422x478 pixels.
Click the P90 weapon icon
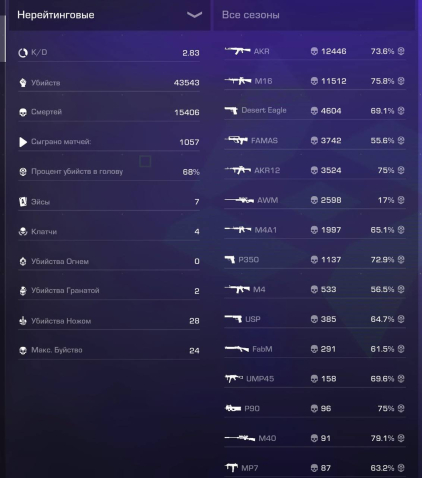(233, 408)
